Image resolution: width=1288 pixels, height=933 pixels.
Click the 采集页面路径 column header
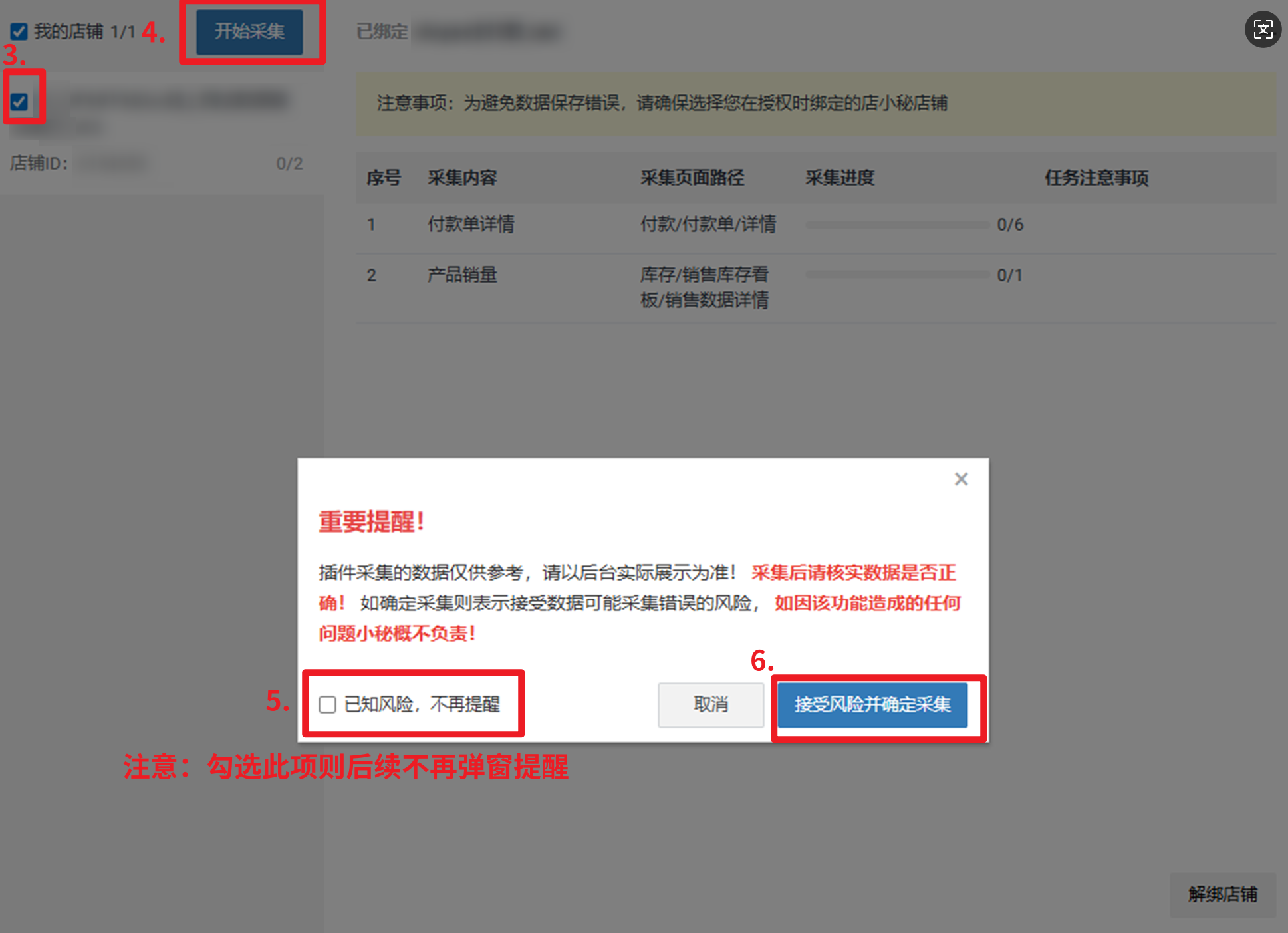tap(692, 178)
